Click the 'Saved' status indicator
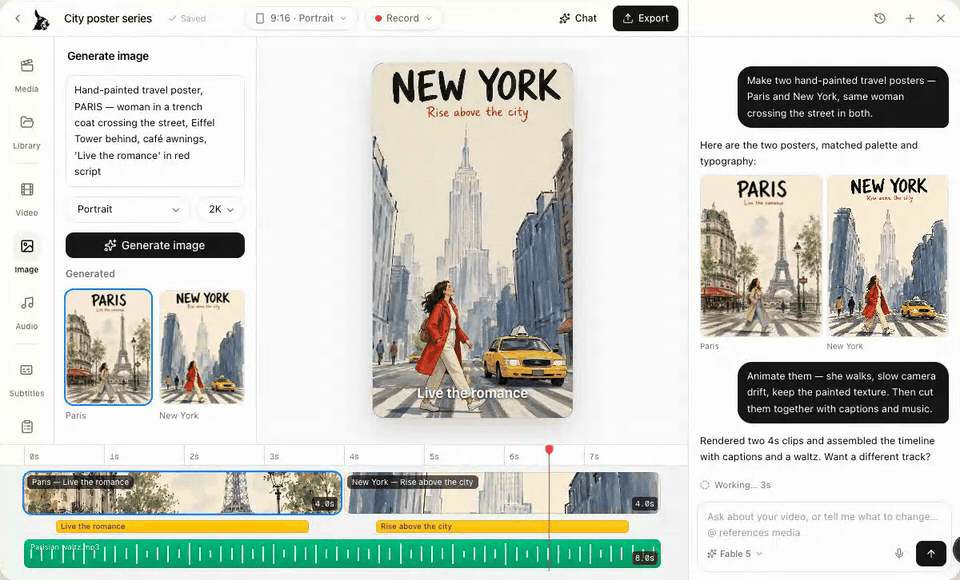The height and width of the screenshot is (580, 960). coord(187,18)
